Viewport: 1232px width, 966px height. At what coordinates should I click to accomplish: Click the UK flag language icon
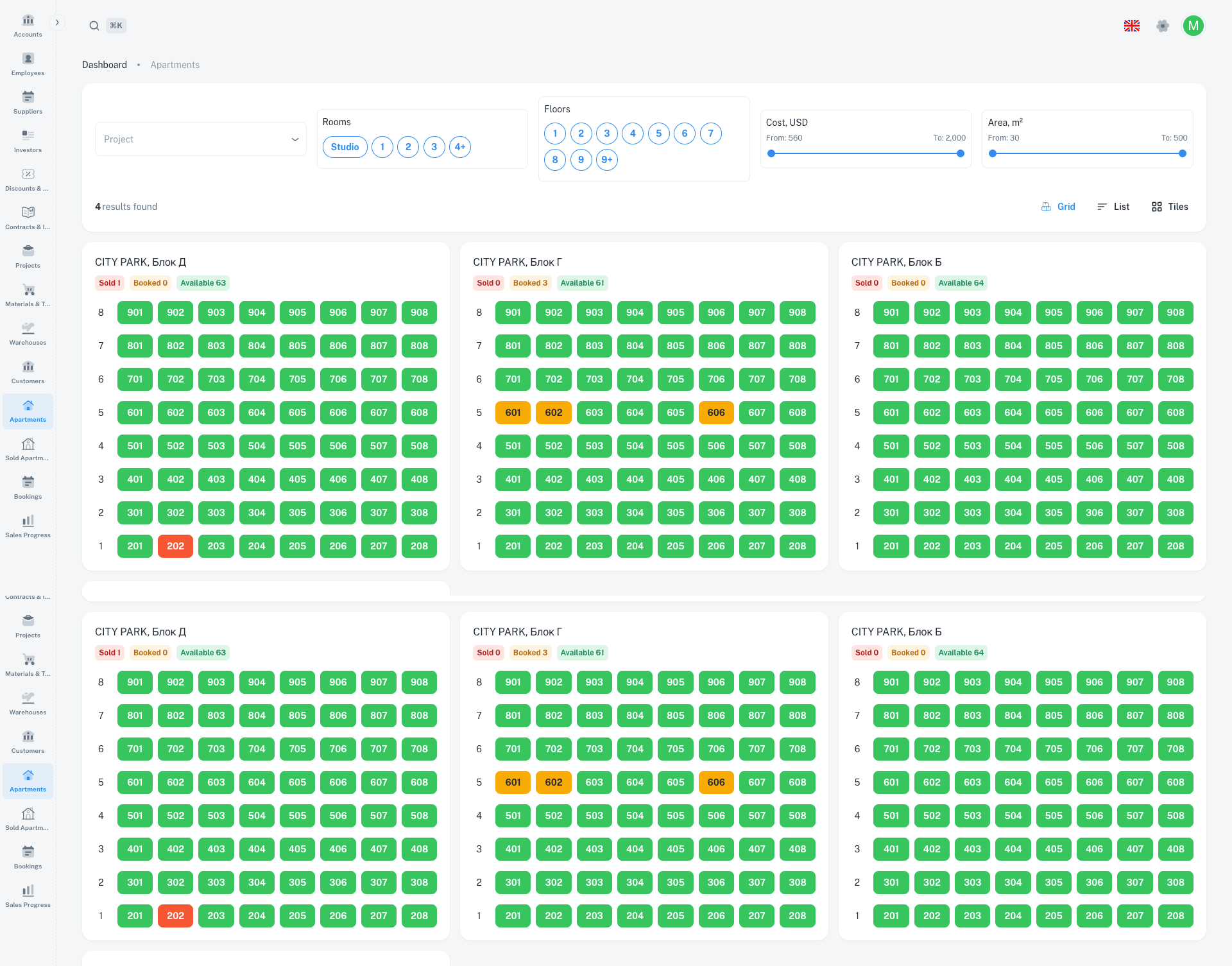pyautogui.click(x=1131, y=26)
